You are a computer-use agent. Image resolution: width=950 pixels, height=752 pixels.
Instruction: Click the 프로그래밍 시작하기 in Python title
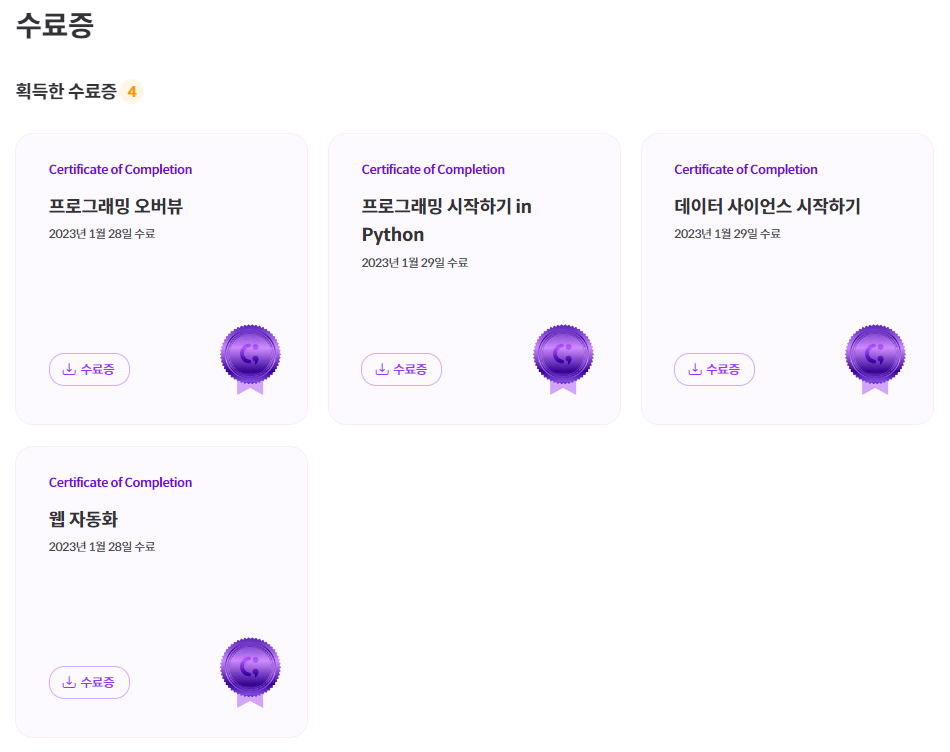click(447, 220)
